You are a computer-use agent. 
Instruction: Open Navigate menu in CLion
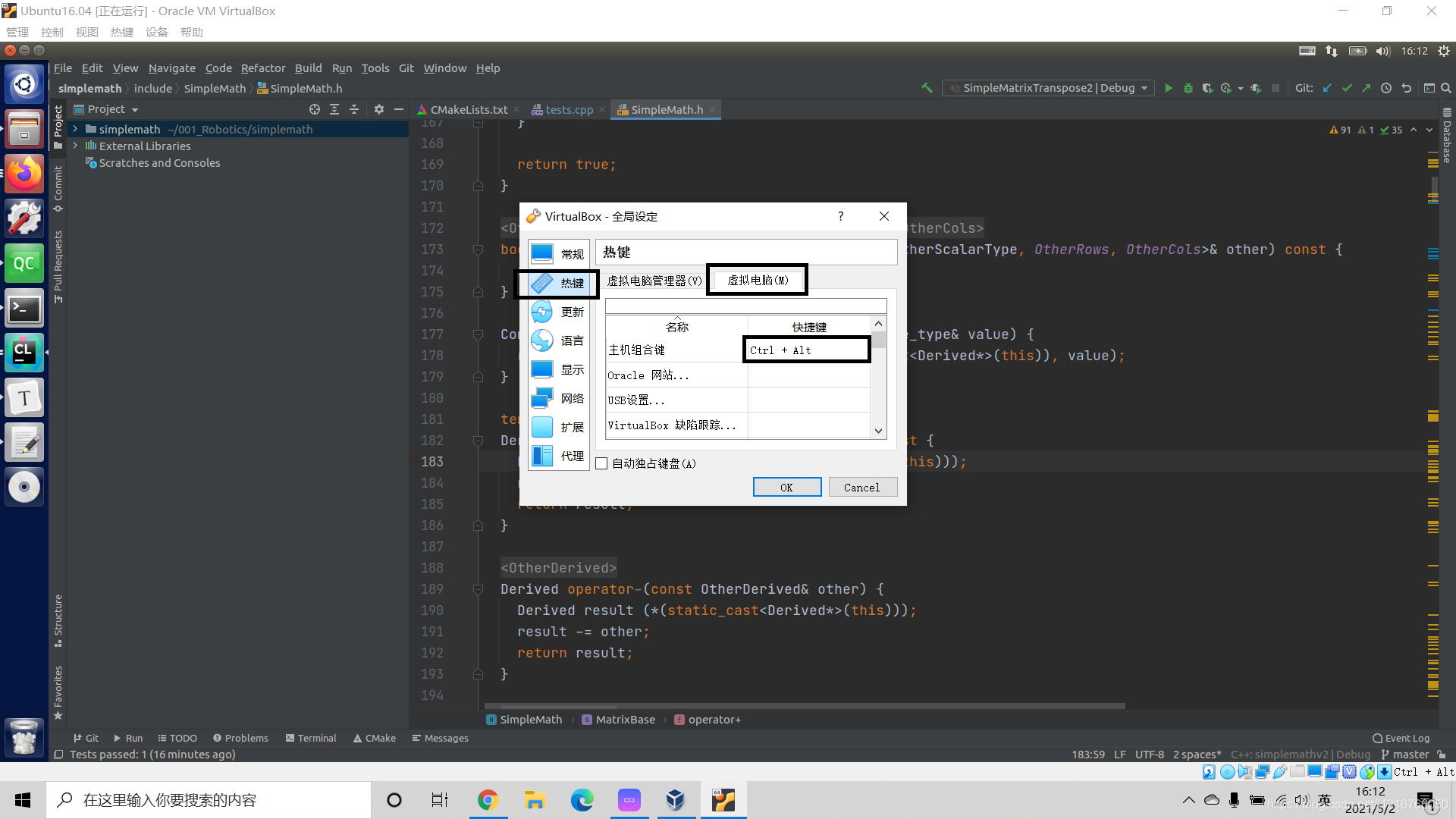click(171, 67)
